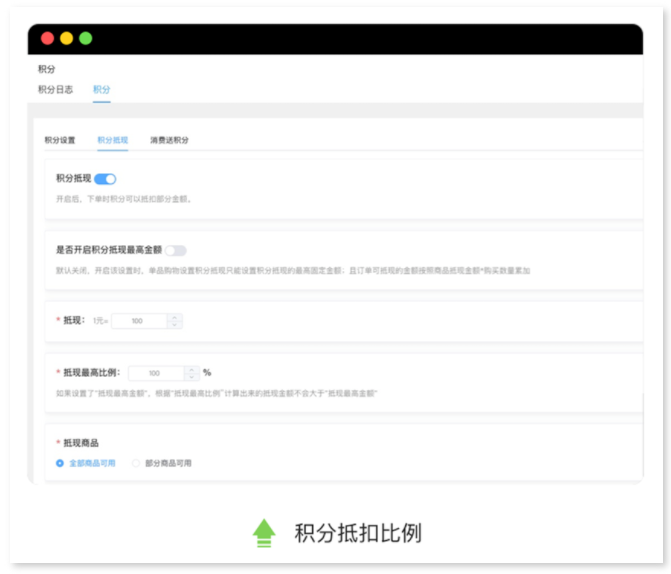Disable the 积分抵现 toggle switch
Viewport: 671px width, 574px height.
pyautogui.click(x=106, y=179)
